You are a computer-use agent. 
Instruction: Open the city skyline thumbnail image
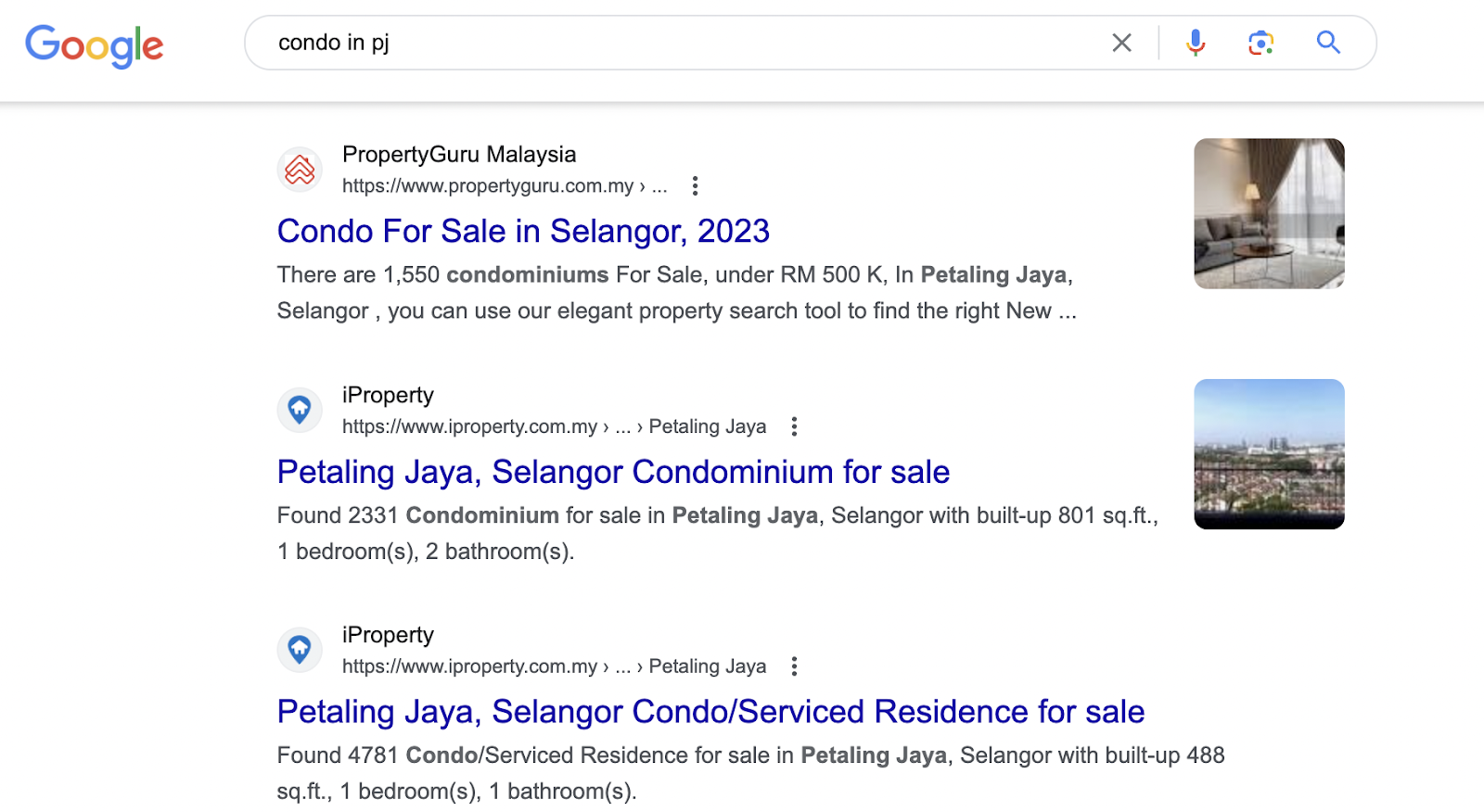1269,454
